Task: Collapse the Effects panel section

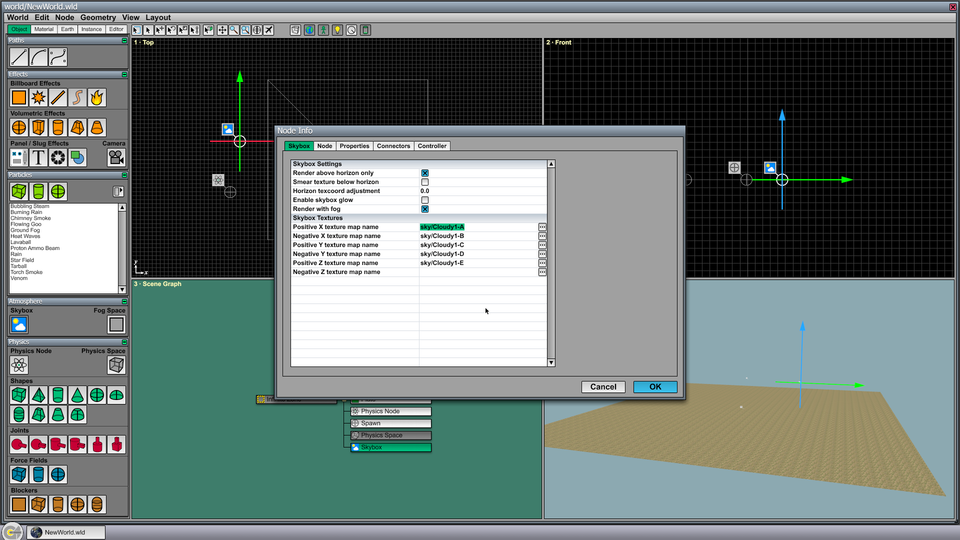Action: [124, 74]
